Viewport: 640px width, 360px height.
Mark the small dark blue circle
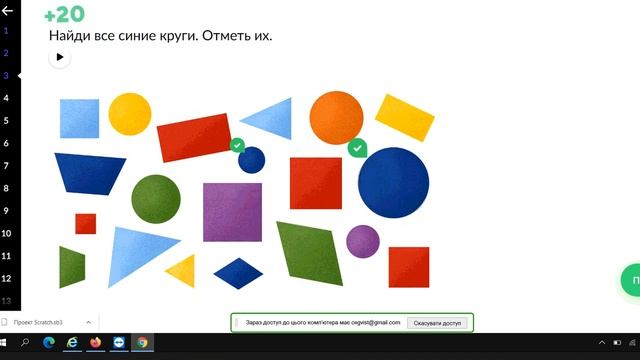pos(251,160)
